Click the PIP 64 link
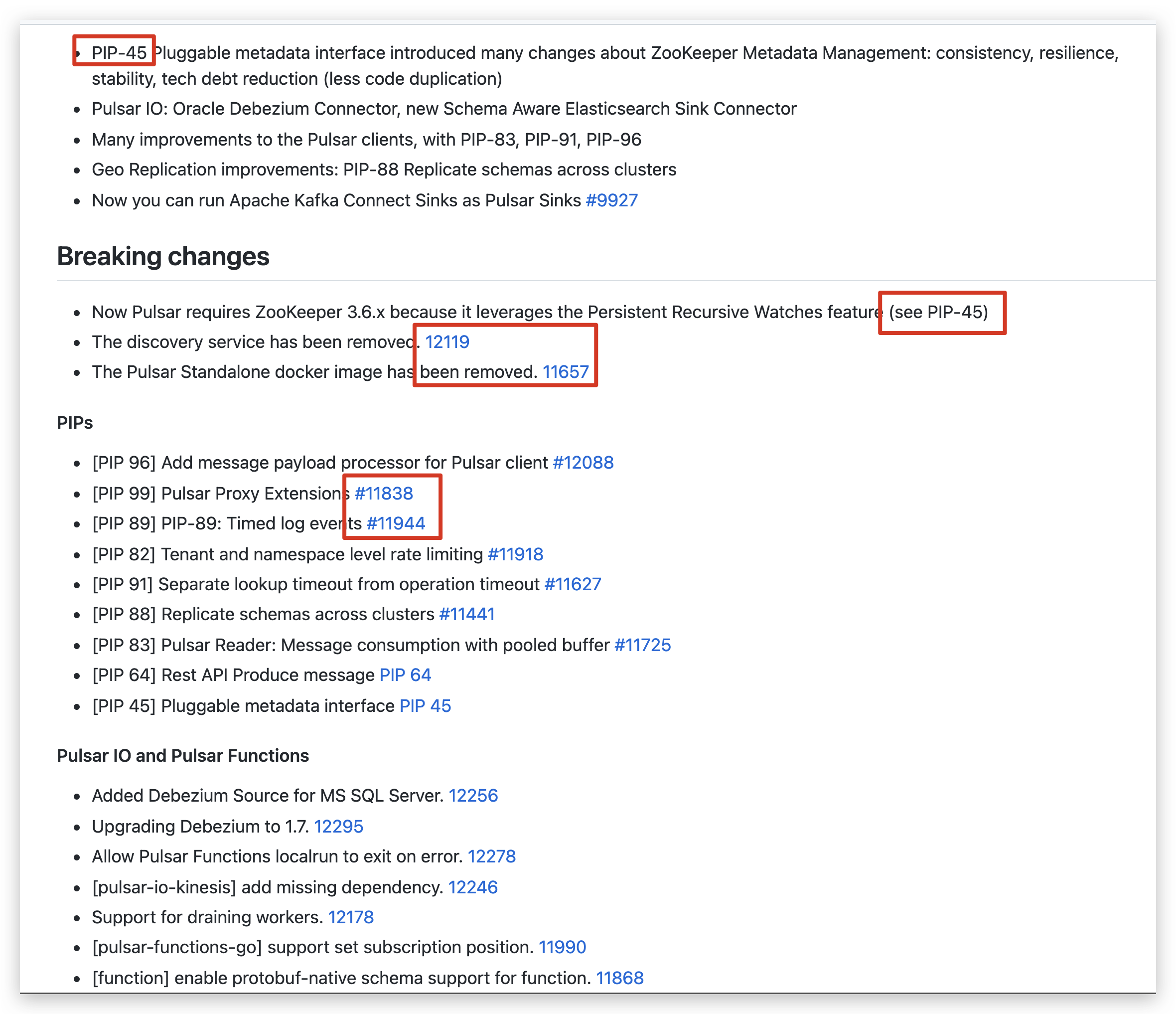This screenshot has width=1176, height=1014. (405, 675)
